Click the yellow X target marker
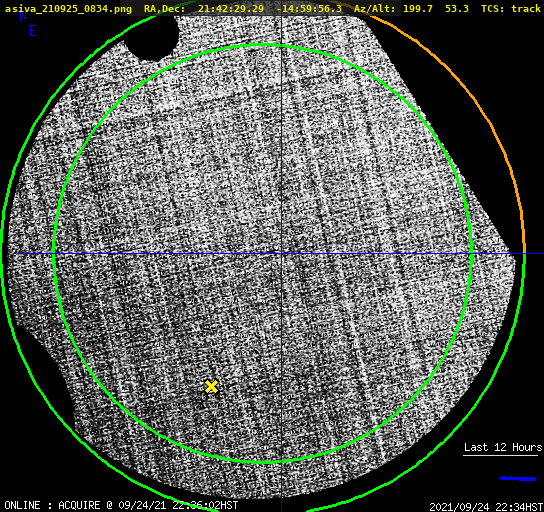Screen dimensions: 544x512 [211, 386]
